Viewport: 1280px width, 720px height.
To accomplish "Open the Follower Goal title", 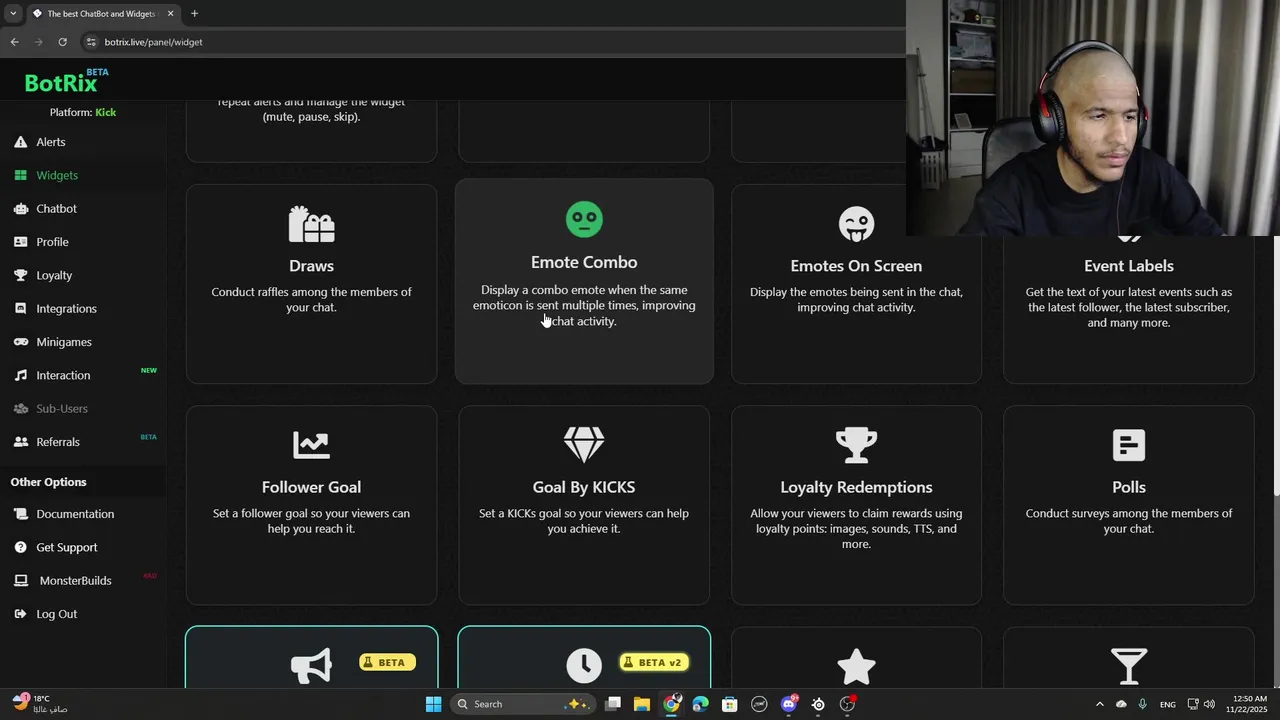I will click(x=311, y=487).
